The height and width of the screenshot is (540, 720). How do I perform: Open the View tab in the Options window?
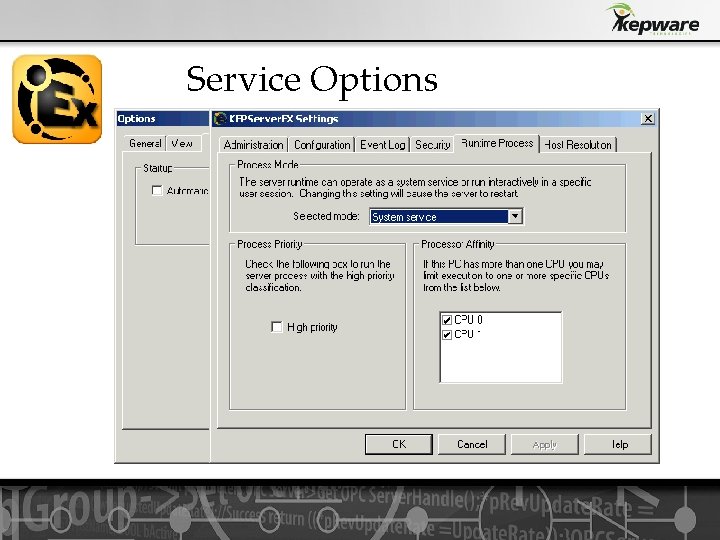182,143
